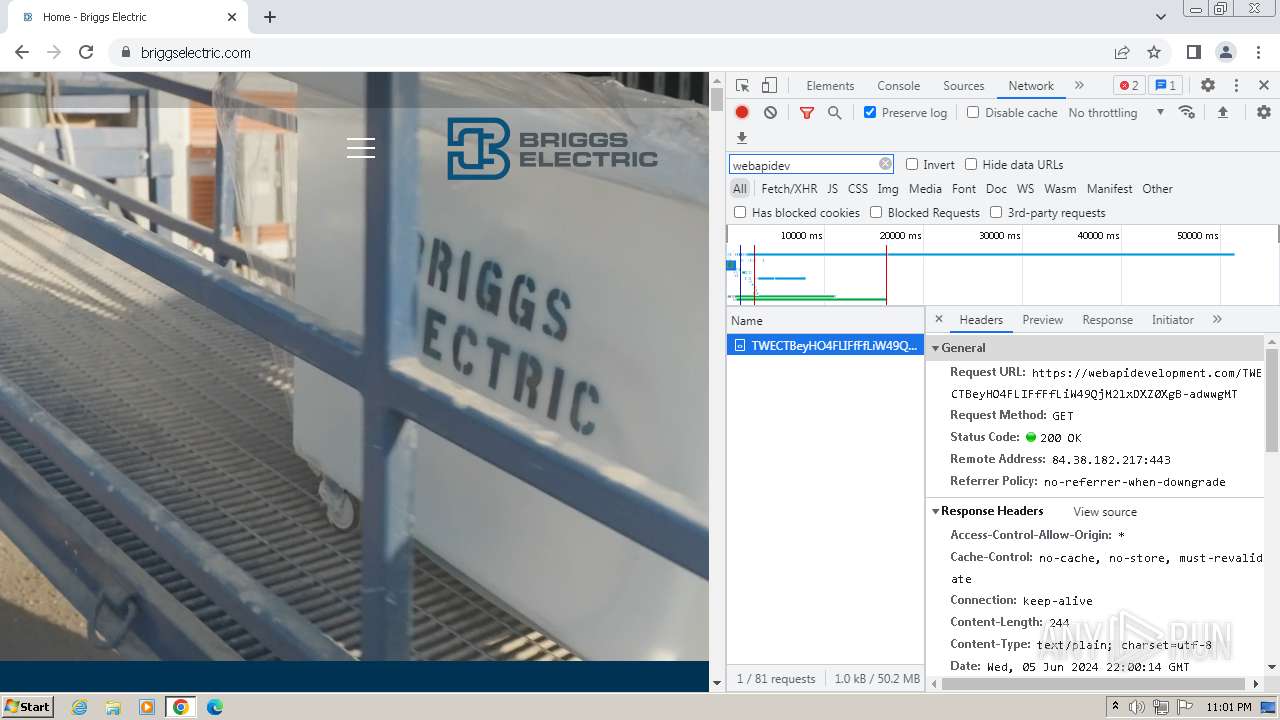Toggle the network filter funnel icon
1280x720 pixels.
click(807, 113)
